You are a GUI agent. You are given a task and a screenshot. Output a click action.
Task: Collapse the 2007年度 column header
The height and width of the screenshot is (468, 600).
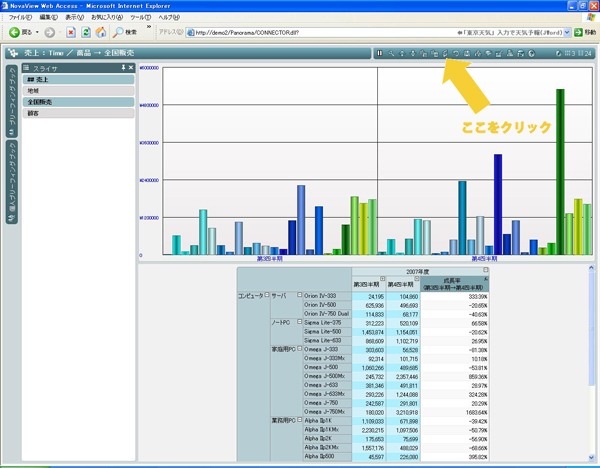click(x=485, y=271)
